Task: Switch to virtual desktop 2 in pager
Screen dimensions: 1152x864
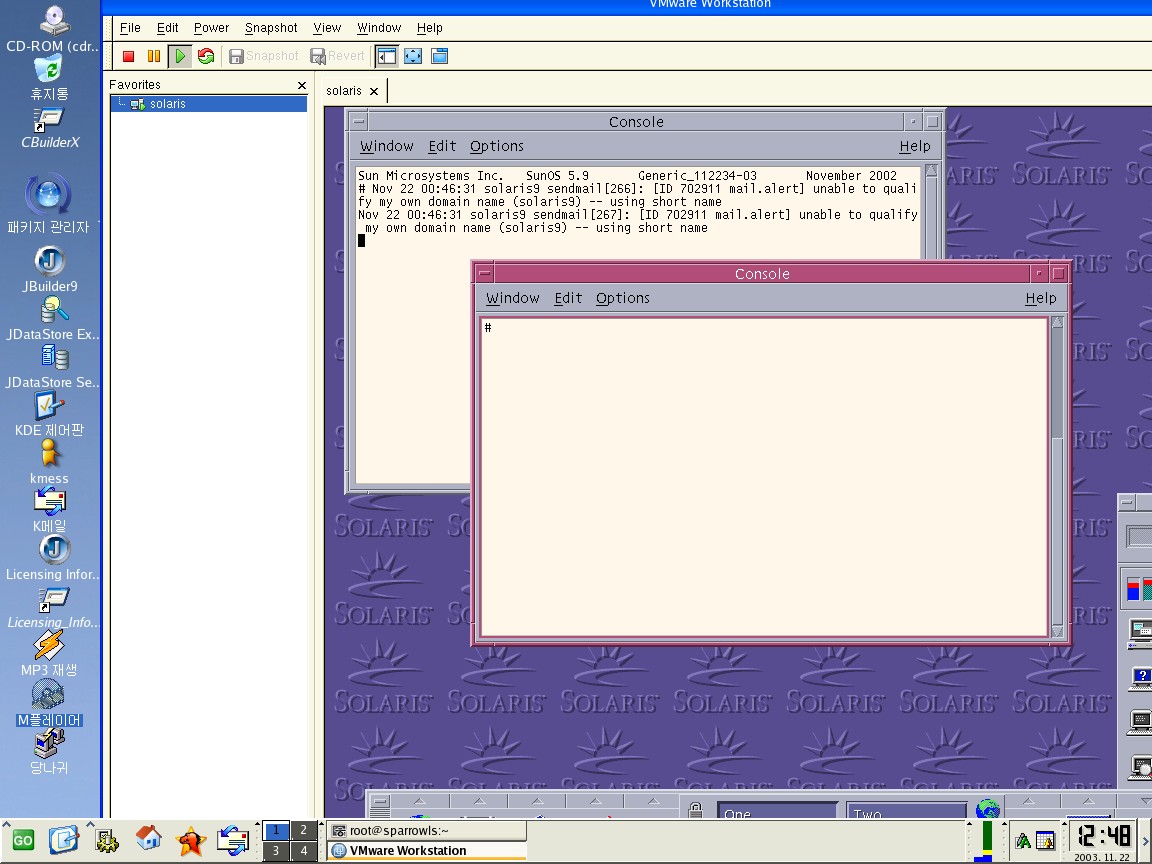Action: tap(304, 830)
